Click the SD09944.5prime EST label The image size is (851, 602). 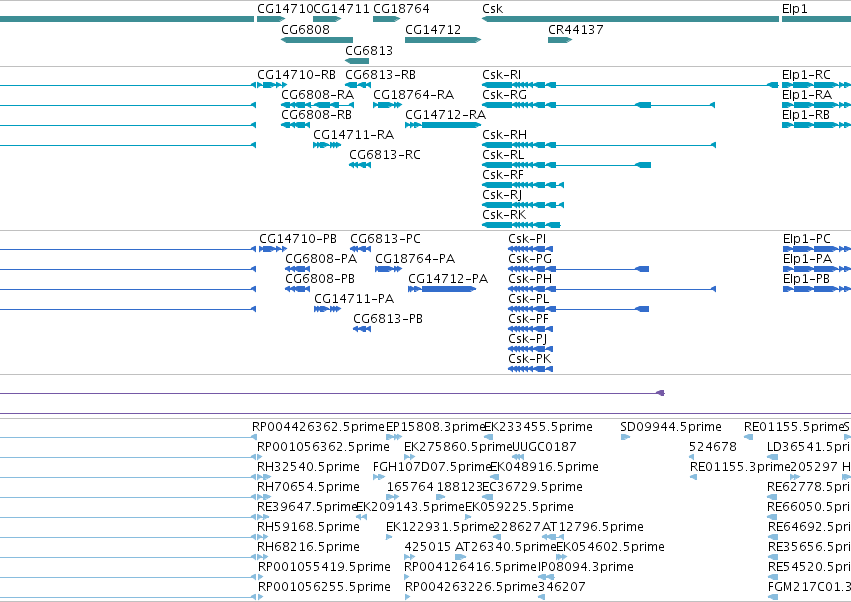coord(671,428)
